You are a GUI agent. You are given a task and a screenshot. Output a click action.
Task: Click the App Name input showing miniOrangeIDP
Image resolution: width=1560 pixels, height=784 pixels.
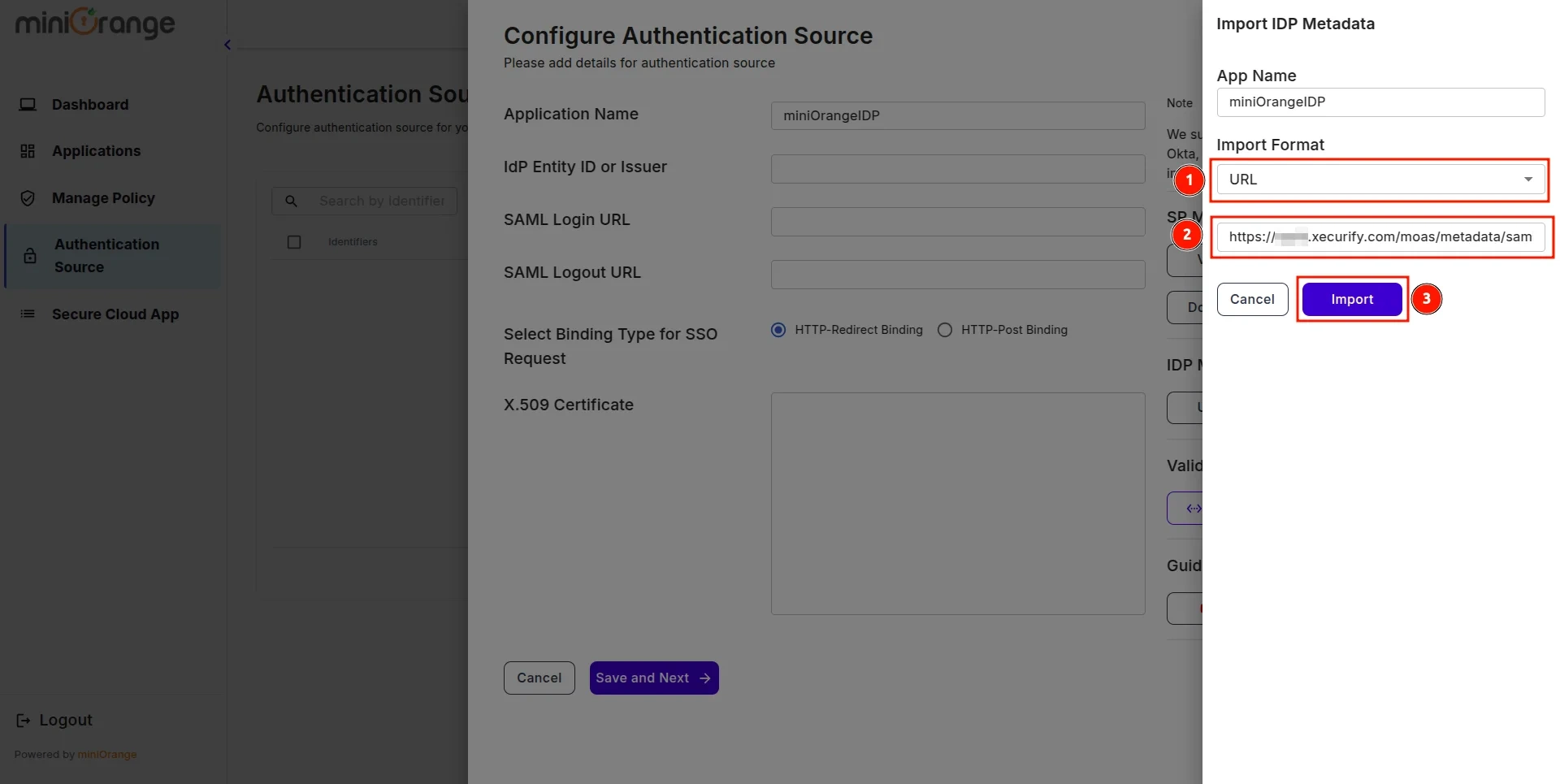pyautogui.click(x=1380, y=102)
